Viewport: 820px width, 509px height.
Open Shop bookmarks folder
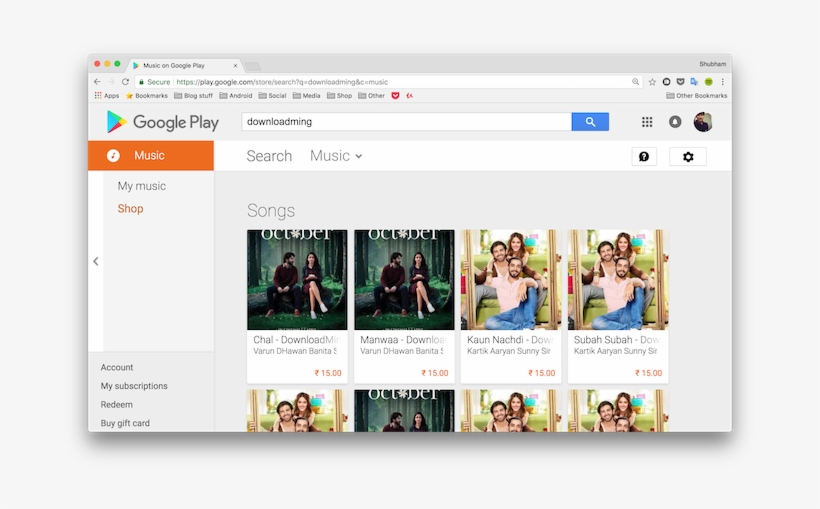tap(339, 96)
